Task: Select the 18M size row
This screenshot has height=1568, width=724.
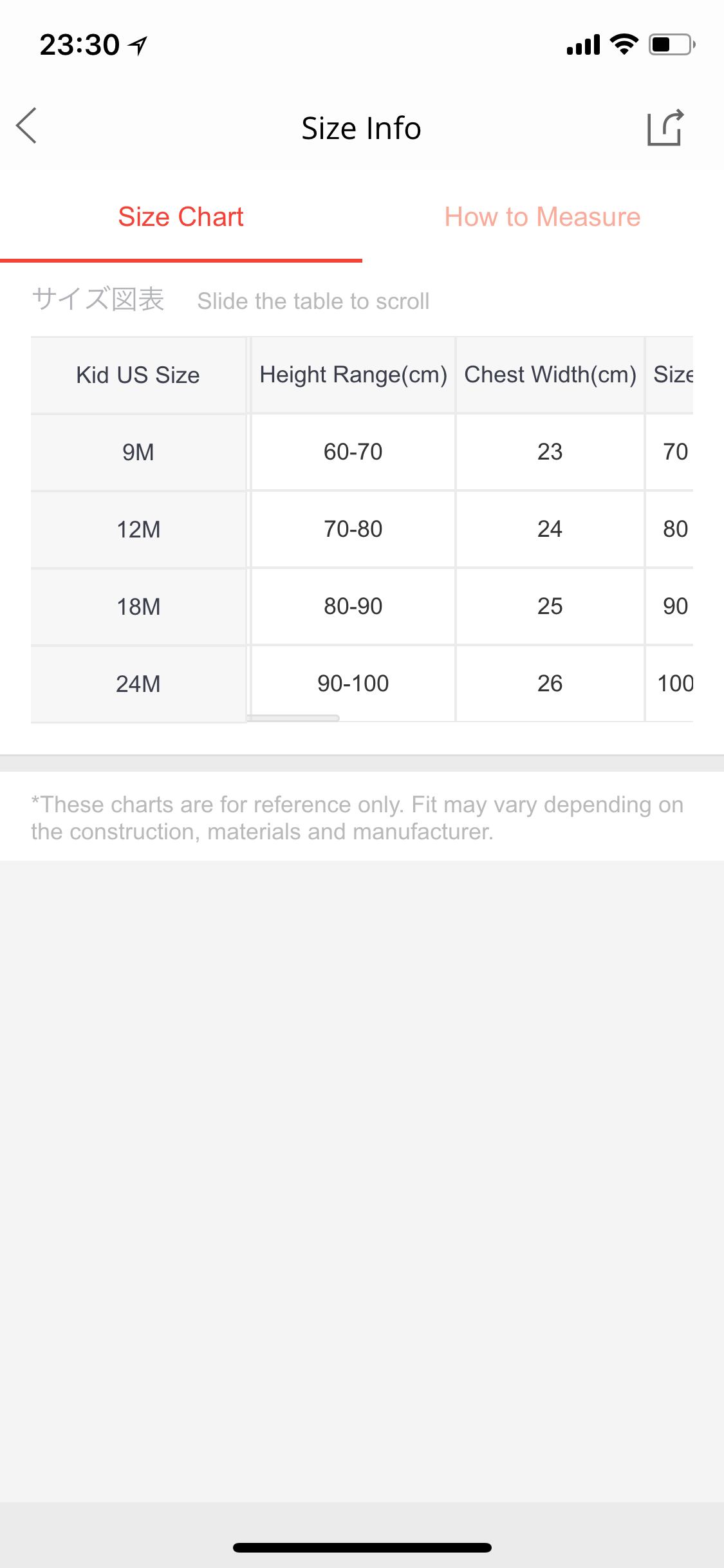Action: click(138, 606)
